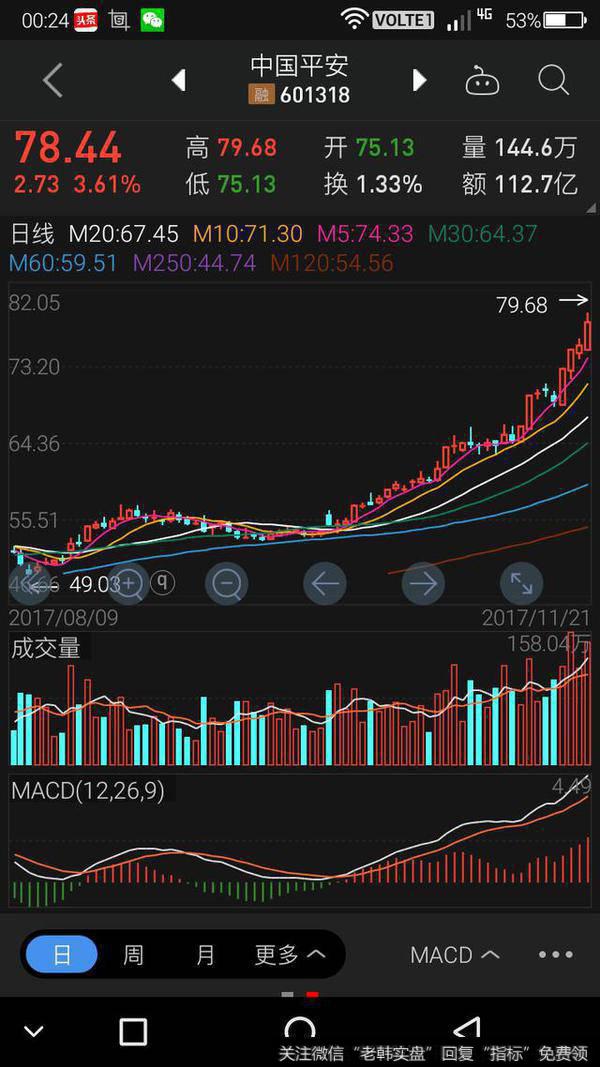The image size is (600, 1067).
Task: Tap the 49.03 low marker on chart
Action: (x=94, y=583)
